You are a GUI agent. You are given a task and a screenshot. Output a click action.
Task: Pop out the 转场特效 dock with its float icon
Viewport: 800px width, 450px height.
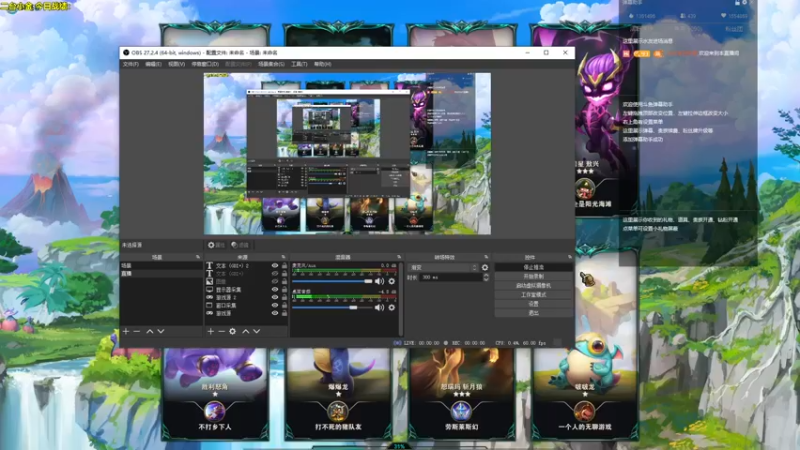pos(486,257)
